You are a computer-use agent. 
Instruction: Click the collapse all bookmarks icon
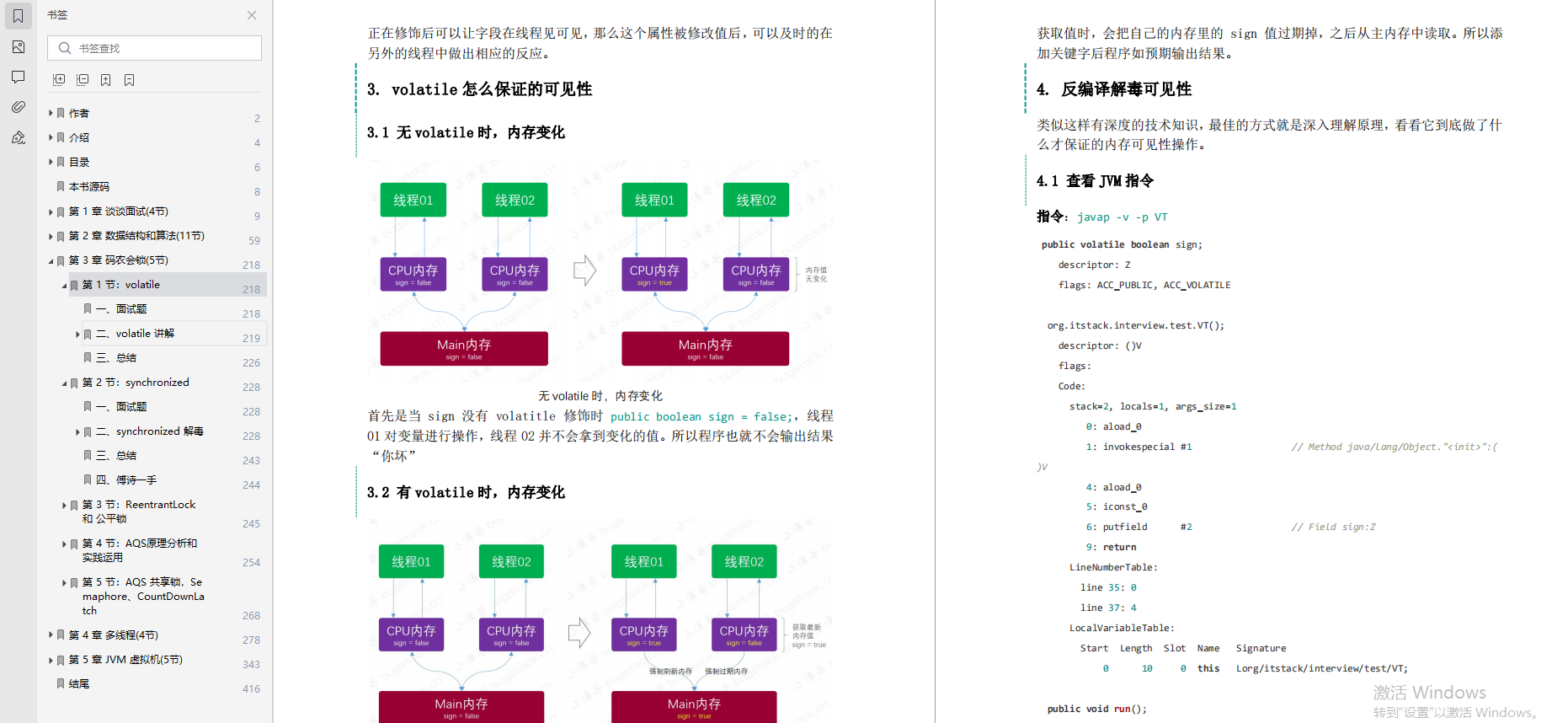(83, 80)
